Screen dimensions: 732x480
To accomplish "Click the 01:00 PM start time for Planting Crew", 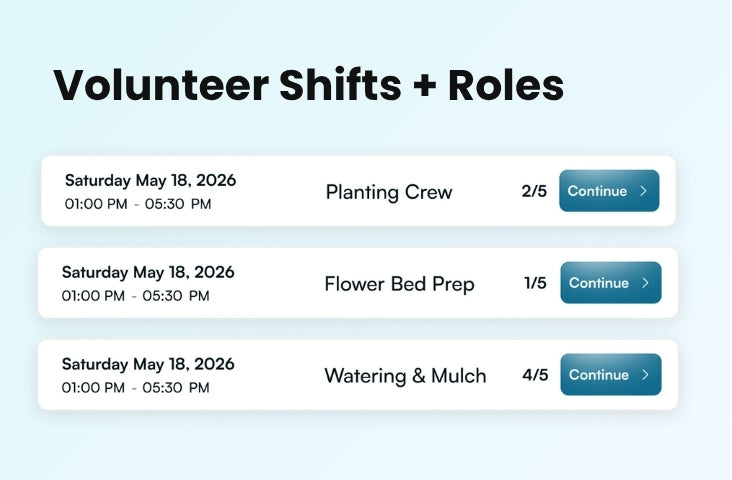I will coord(96,205).
